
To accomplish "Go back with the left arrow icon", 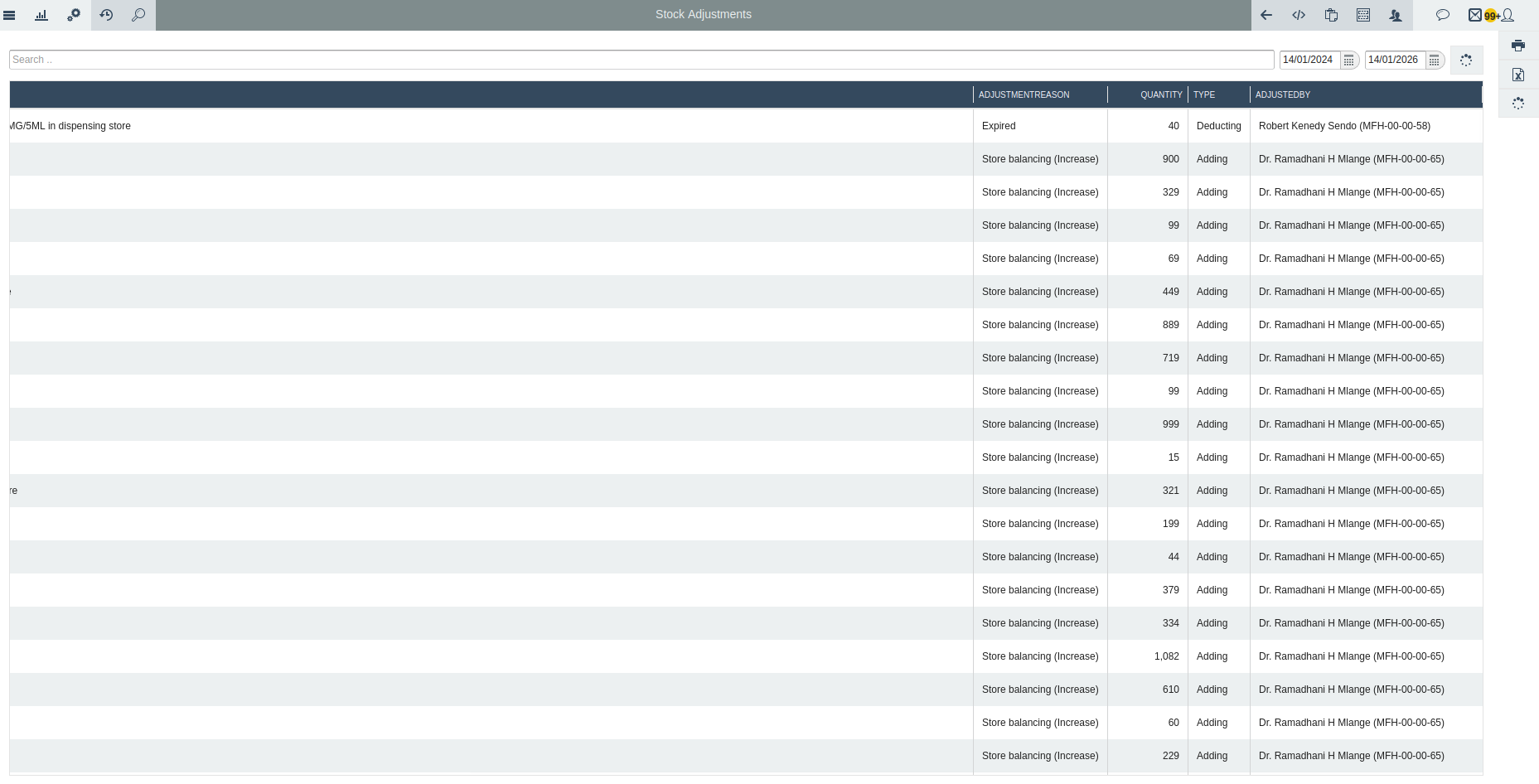I will tap(1266, 15).
